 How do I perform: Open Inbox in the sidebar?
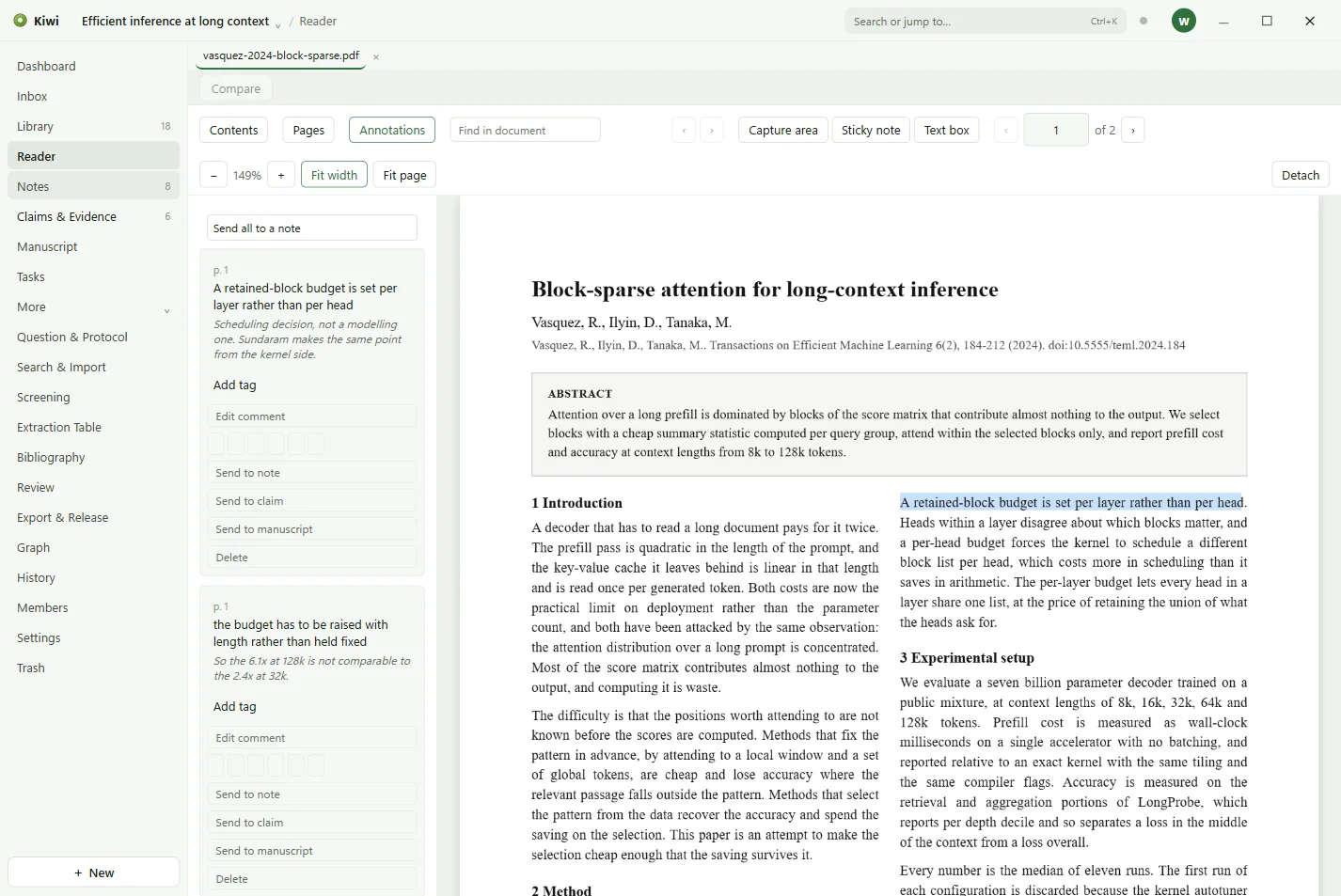(93, 96)
